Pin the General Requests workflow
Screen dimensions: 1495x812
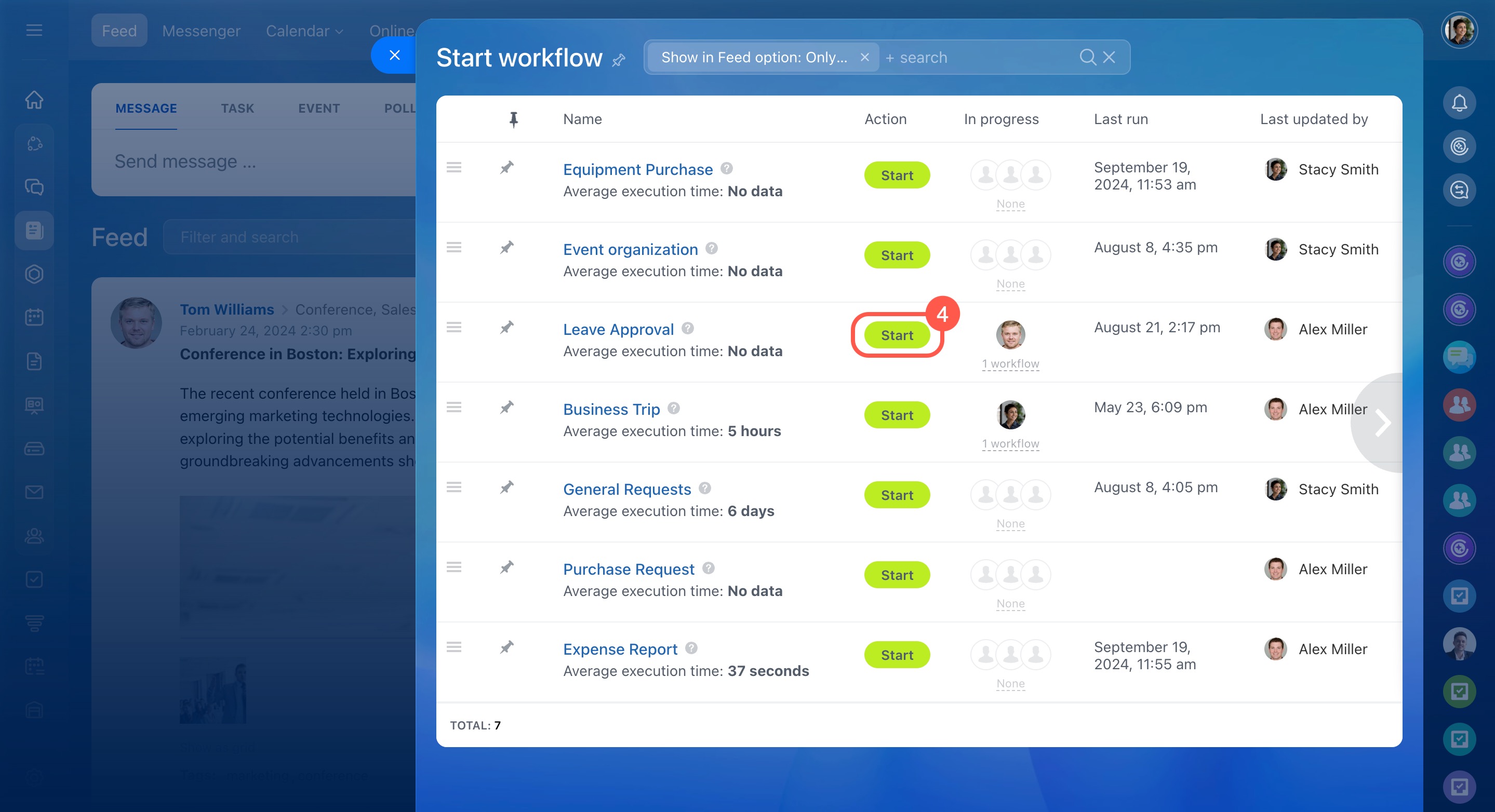pyautogui.click(x=506, y=487)
